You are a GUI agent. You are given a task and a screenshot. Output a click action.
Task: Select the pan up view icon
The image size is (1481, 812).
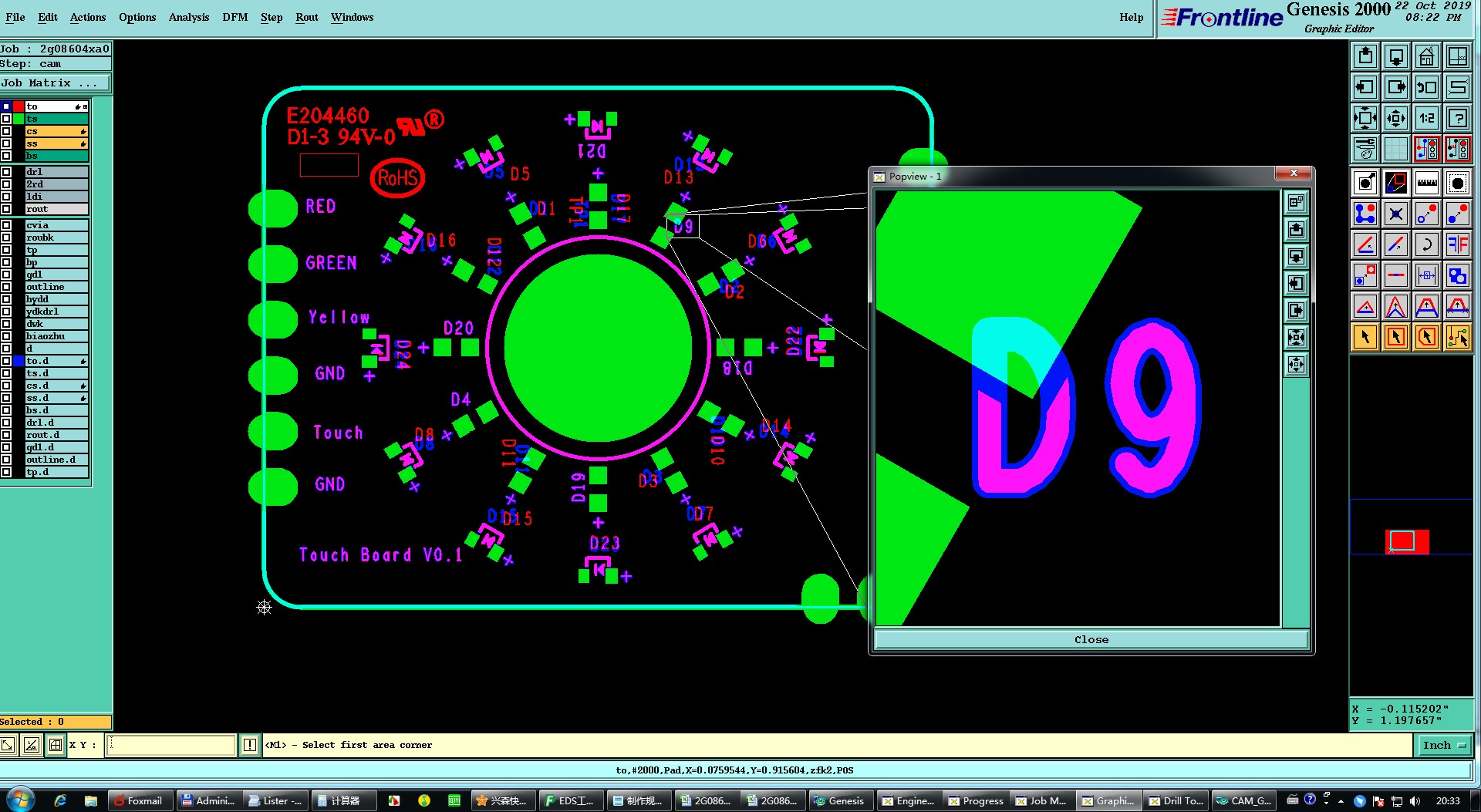(x=1365, y=56)
